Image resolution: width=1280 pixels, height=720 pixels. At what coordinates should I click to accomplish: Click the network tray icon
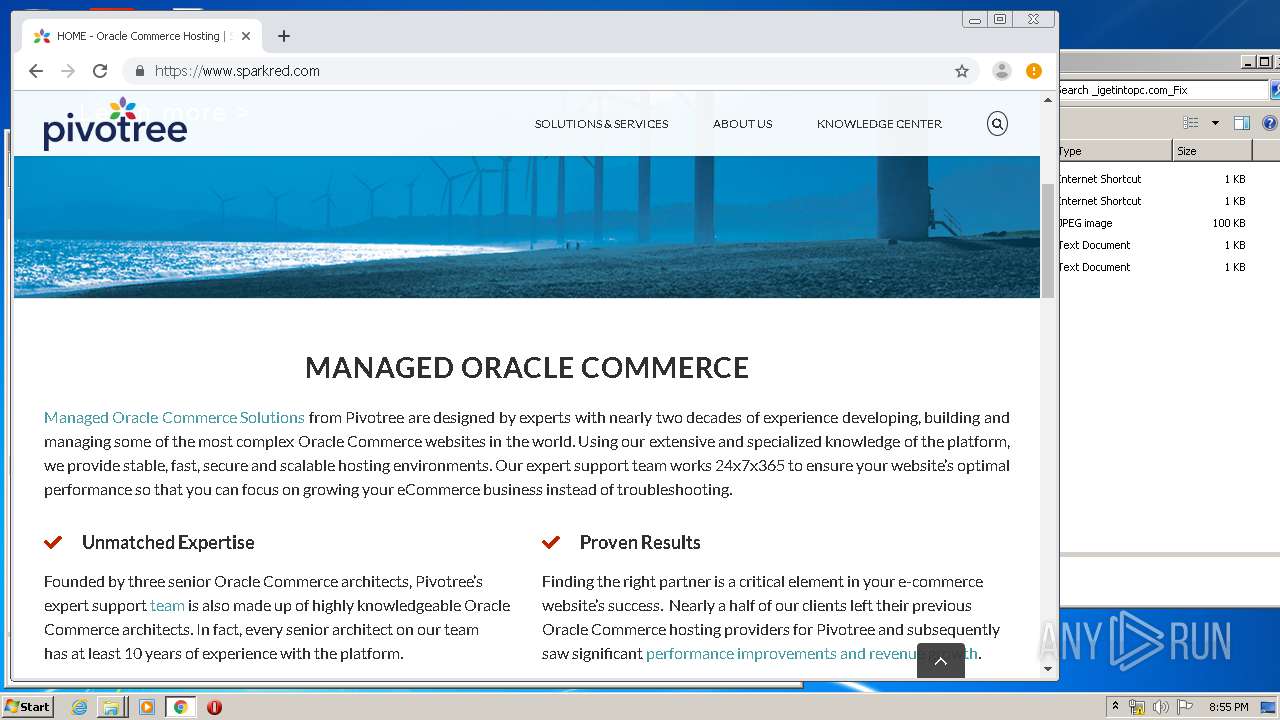1137,707
